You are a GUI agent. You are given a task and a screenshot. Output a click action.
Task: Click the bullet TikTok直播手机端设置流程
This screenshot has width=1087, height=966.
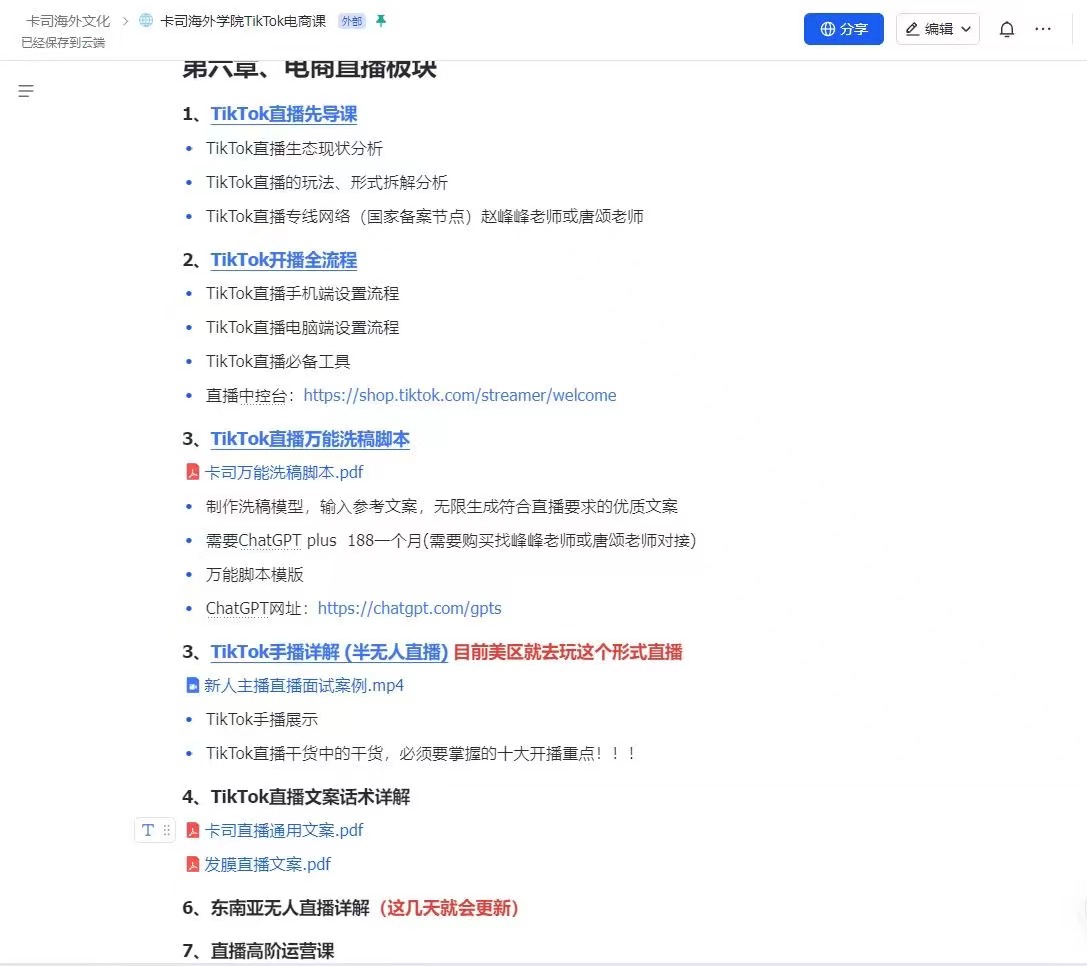click(x=302, y=293)
